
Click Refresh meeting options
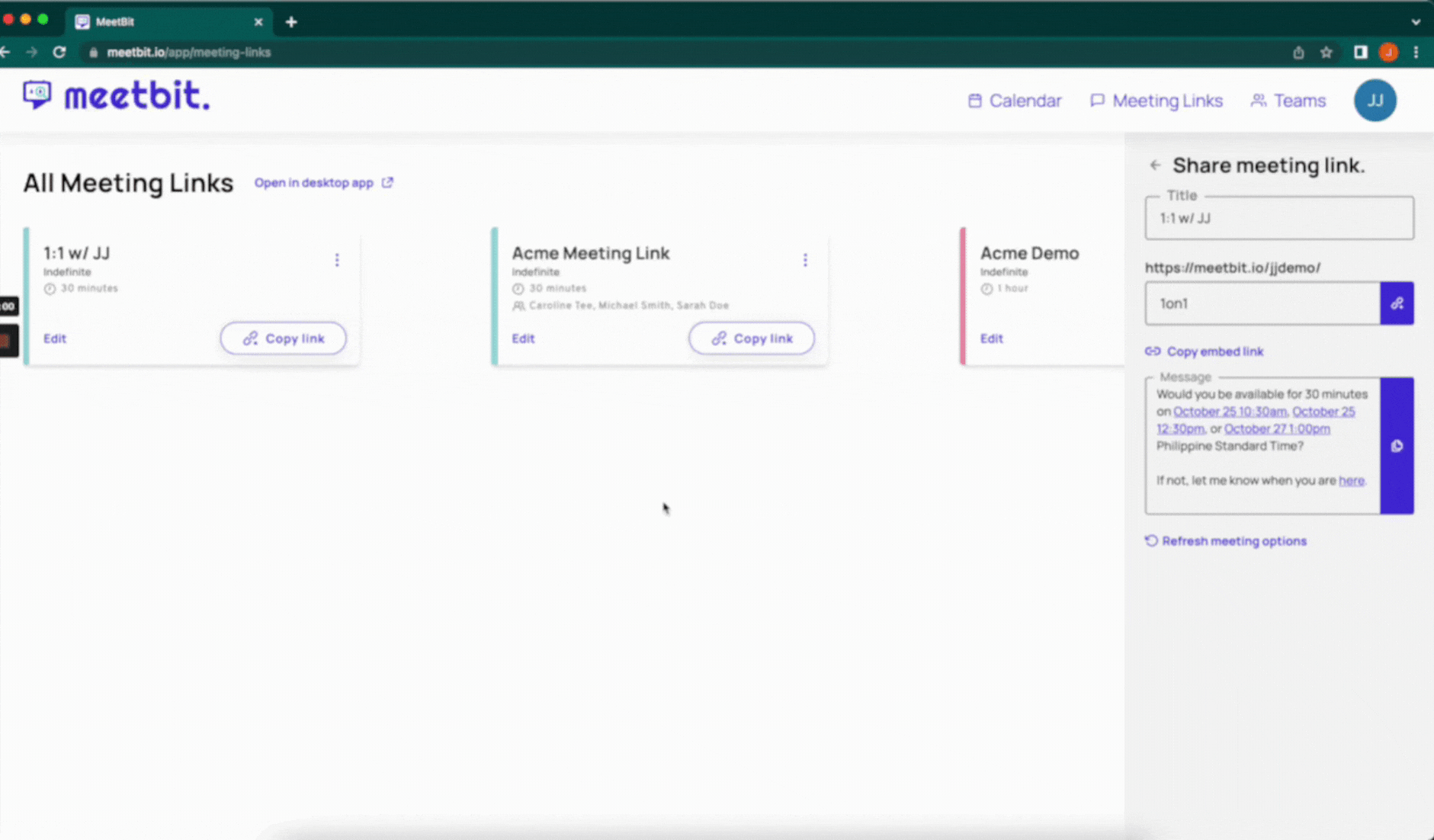(1226, 540)
